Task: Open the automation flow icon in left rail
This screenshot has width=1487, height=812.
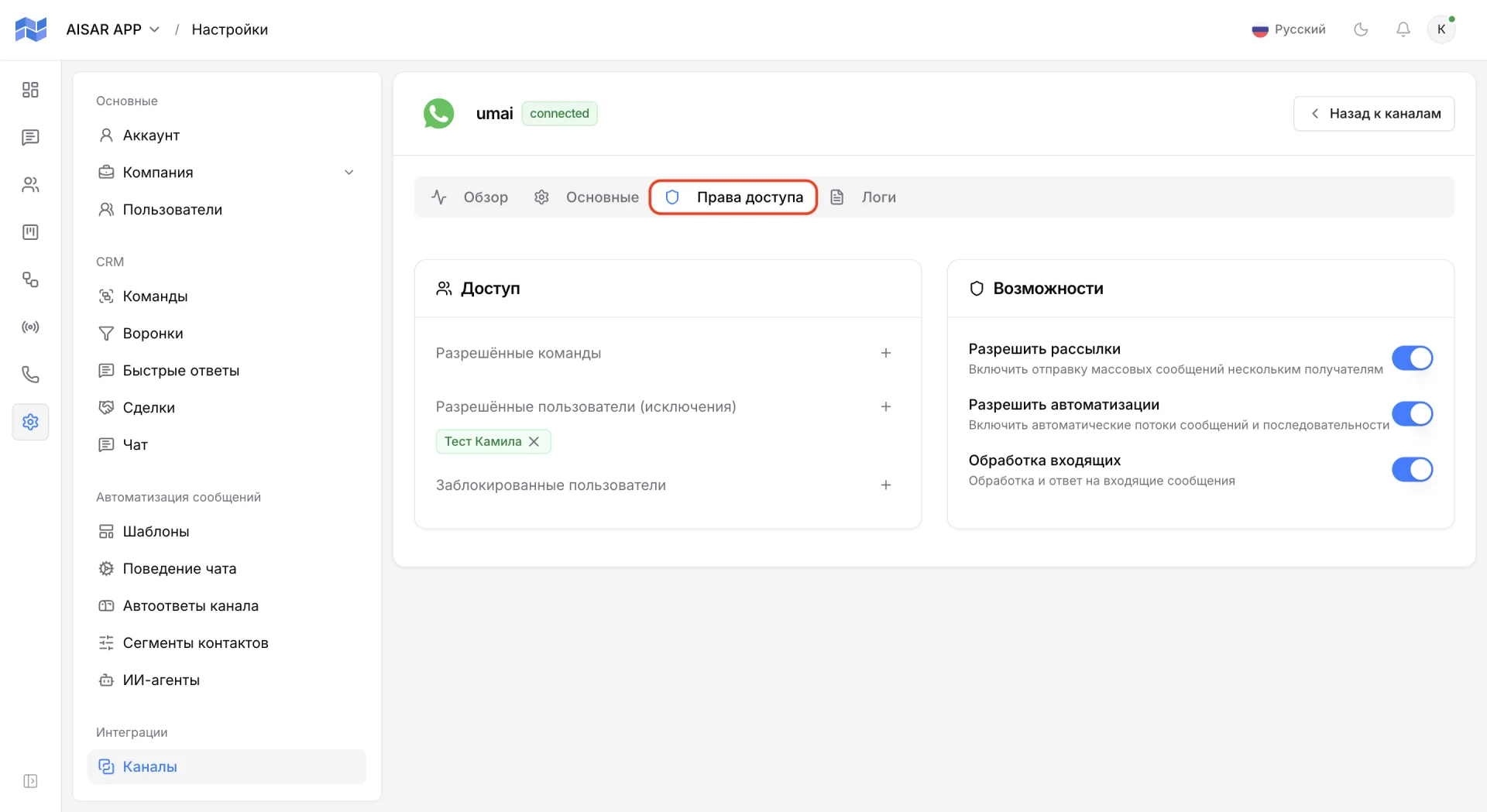Action: [30, 279]
